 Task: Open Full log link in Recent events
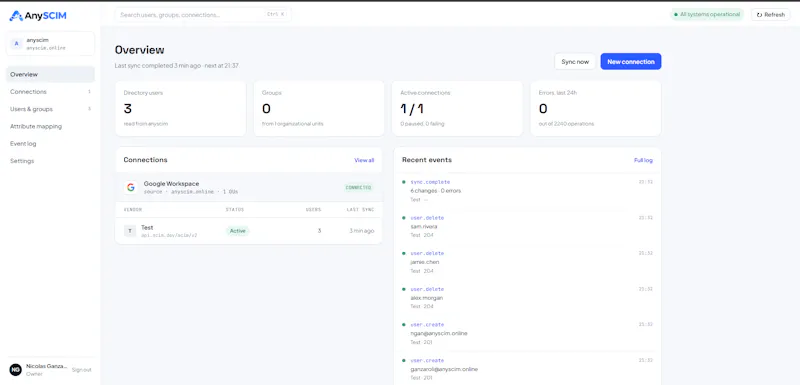[x=643, y=160]
